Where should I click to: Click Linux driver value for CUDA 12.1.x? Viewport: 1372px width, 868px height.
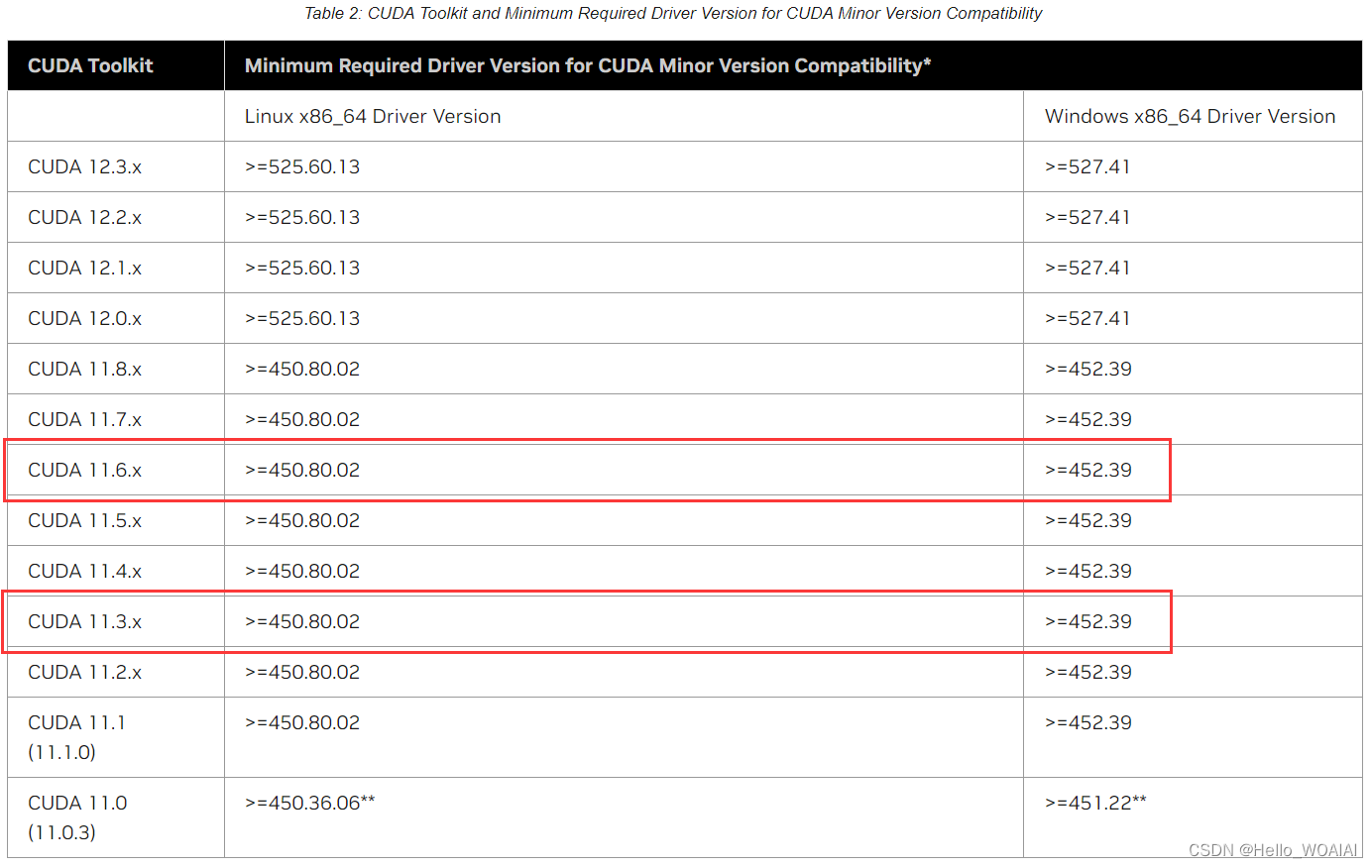click(302, 269)
